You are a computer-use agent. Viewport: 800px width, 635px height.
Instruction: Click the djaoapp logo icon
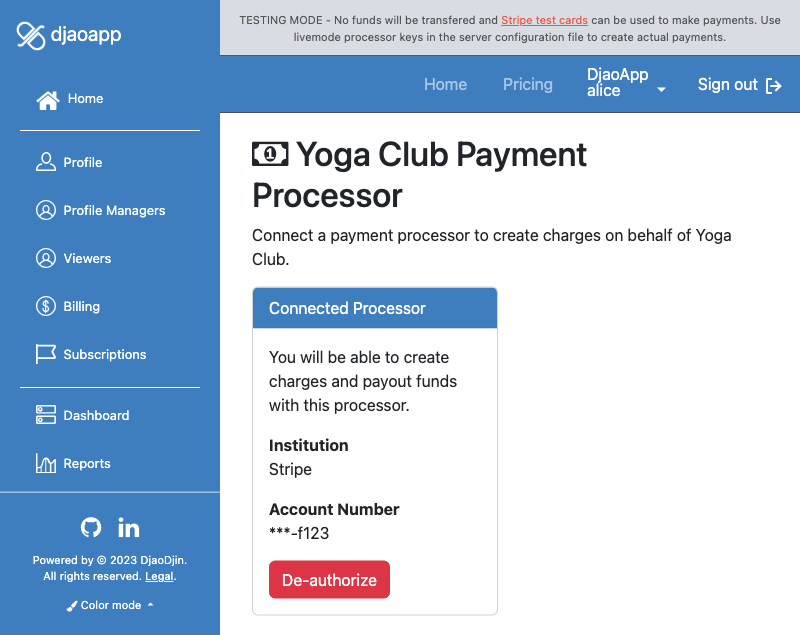point(31,36)
